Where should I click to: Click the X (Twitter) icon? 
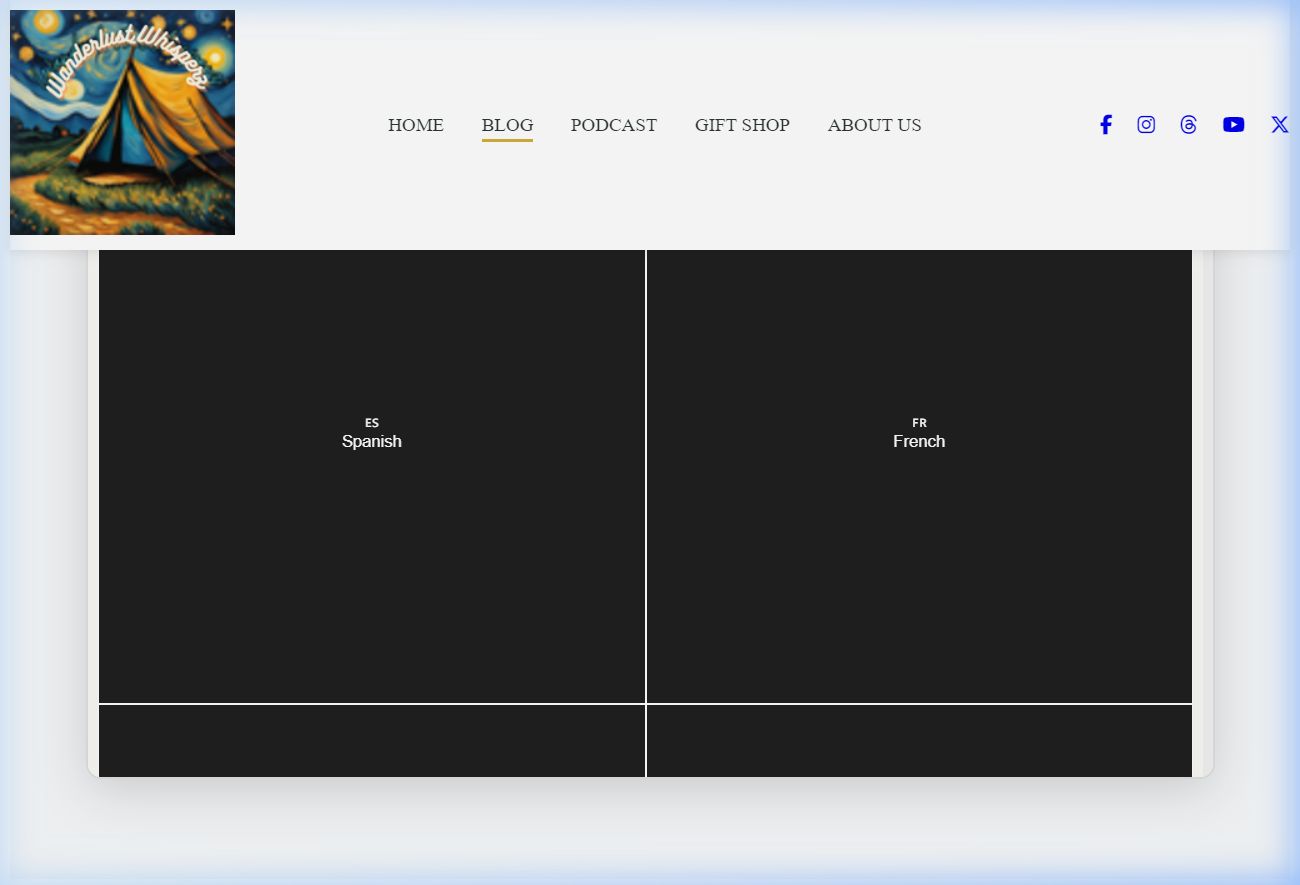pyautogui.click(x=1279, y=125)
